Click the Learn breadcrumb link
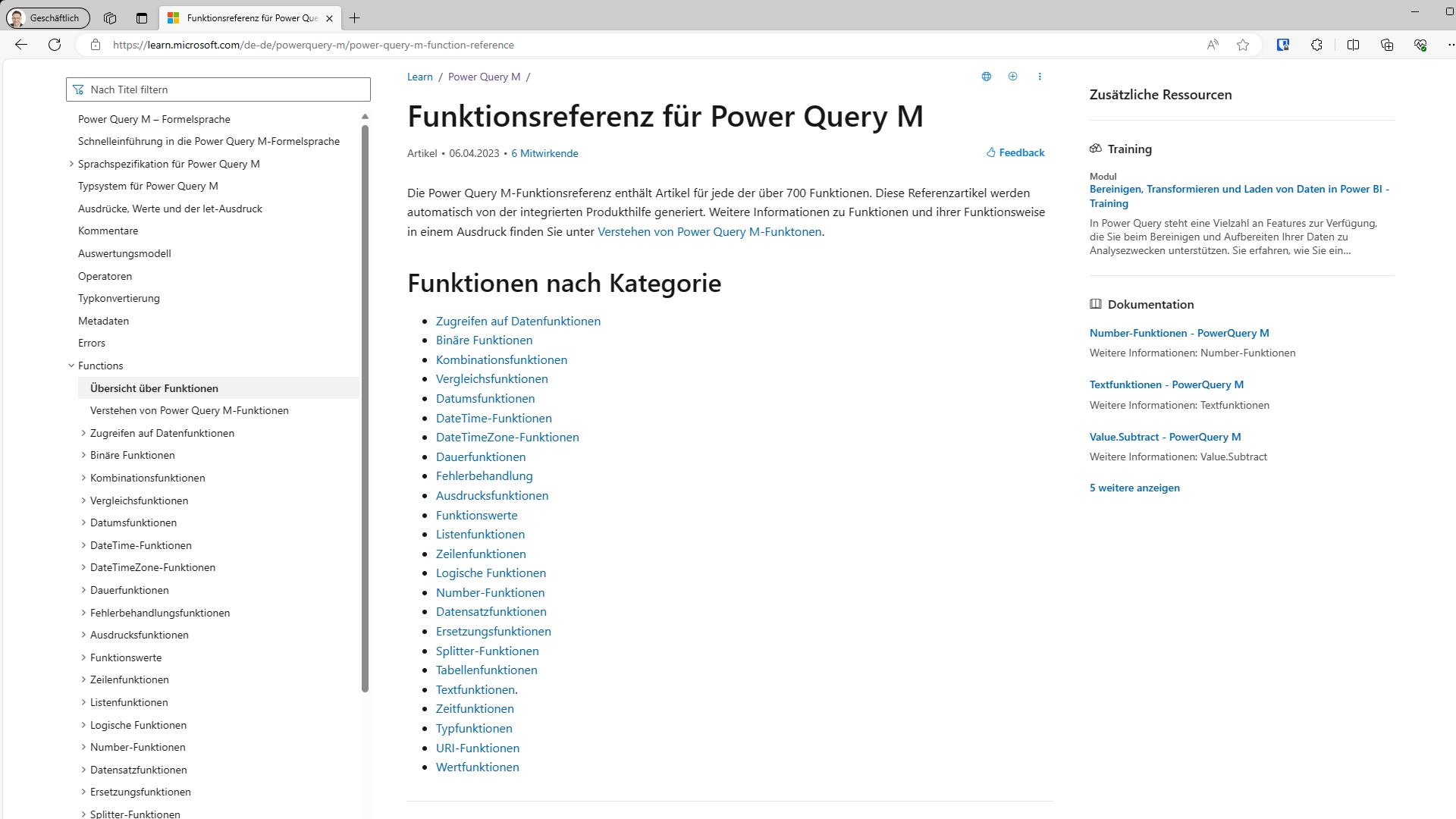This screenshot has width=1456, height=819. point(420,77)
